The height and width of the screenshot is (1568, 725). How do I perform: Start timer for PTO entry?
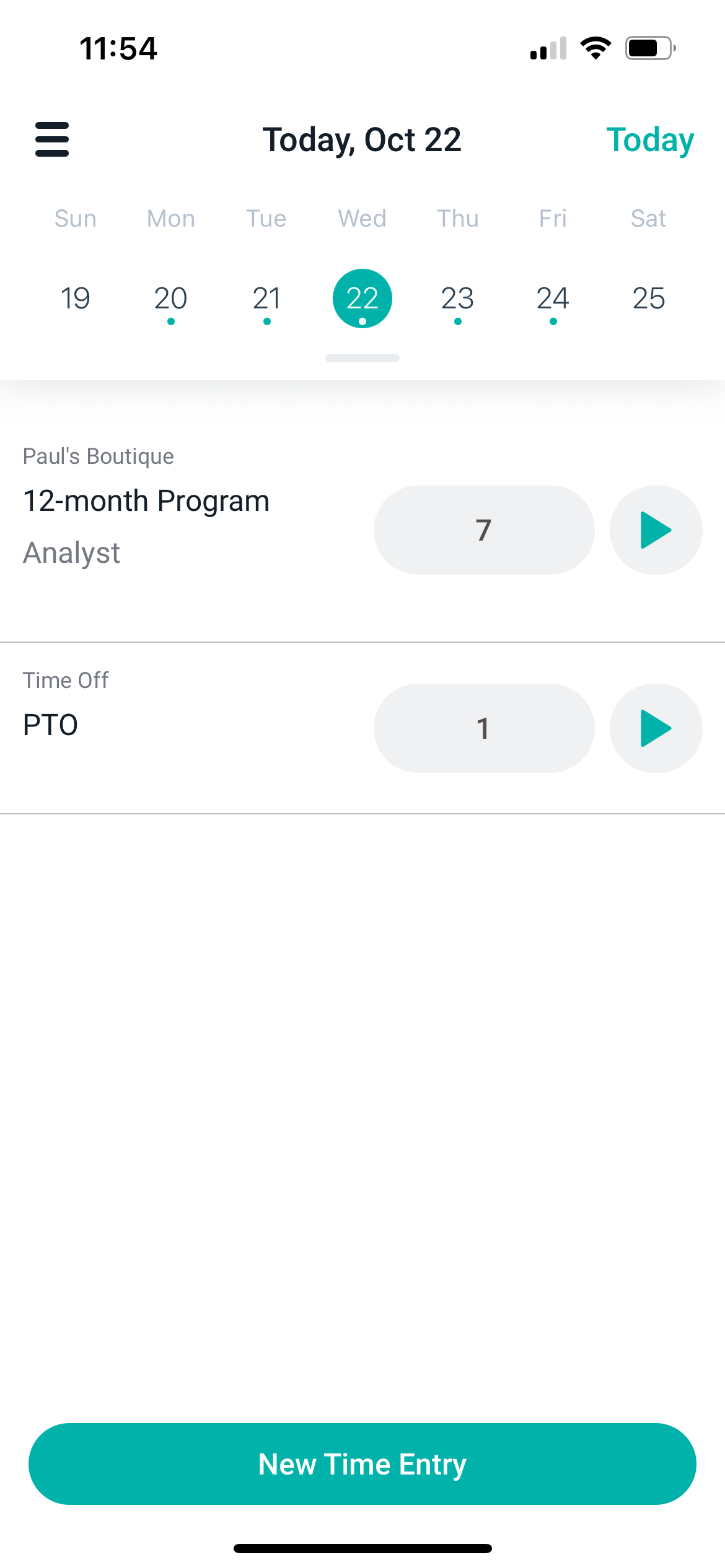(656, 728)
